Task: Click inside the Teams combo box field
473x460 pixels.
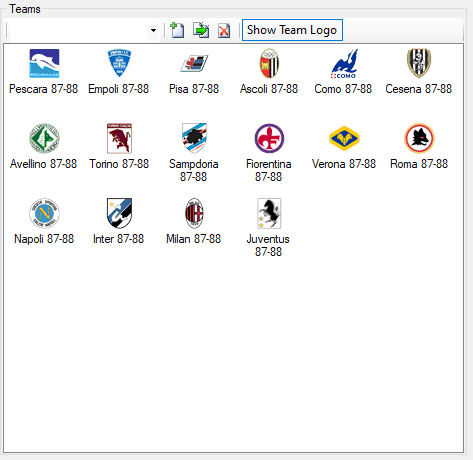Action: [79, 30]
